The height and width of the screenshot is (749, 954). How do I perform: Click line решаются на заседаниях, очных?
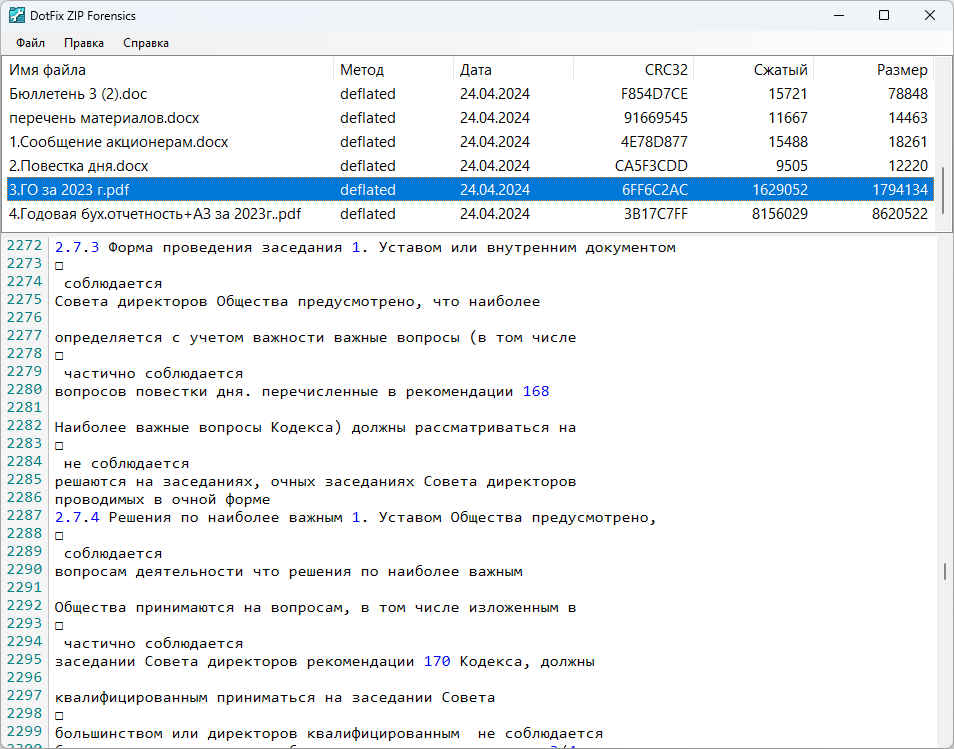[x=315, y=482]
